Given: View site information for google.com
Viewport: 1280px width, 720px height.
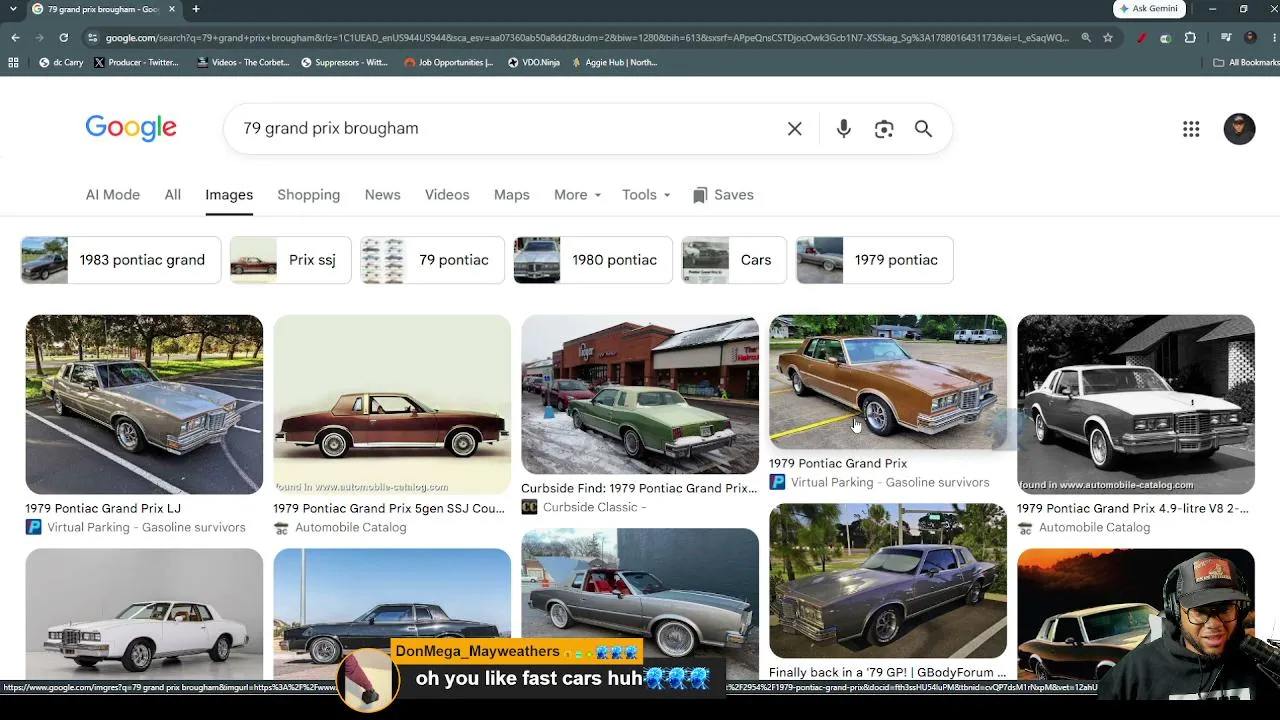Looking at the screenshot, I should coord(93,38).
